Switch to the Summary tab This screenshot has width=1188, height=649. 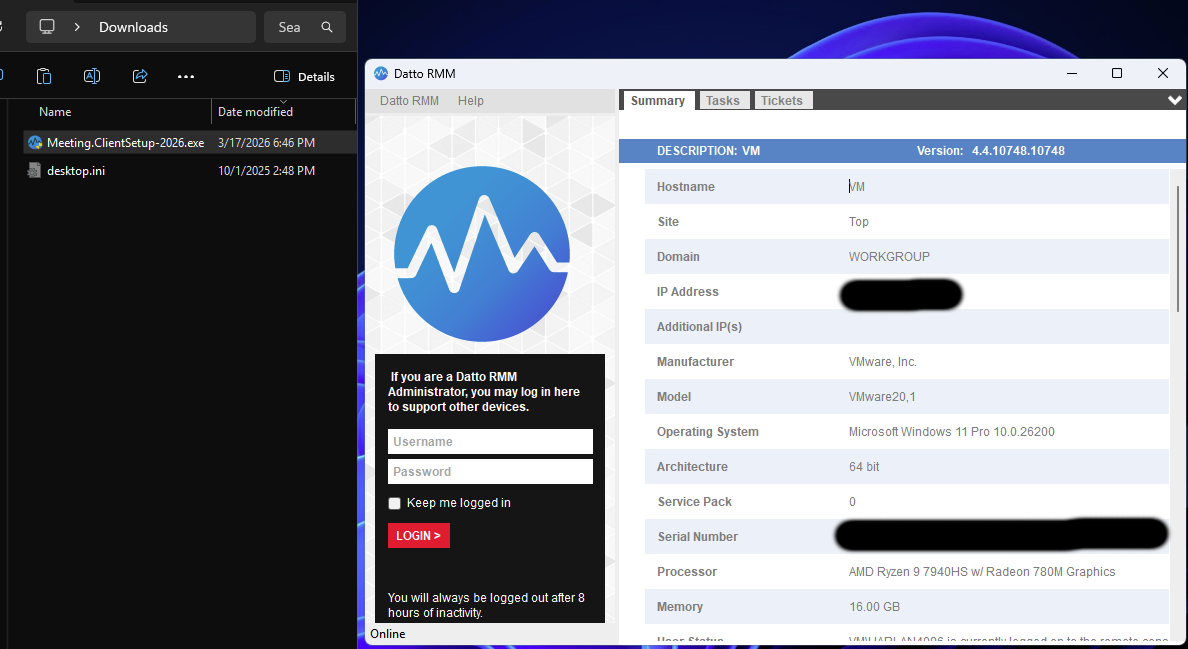658,101
